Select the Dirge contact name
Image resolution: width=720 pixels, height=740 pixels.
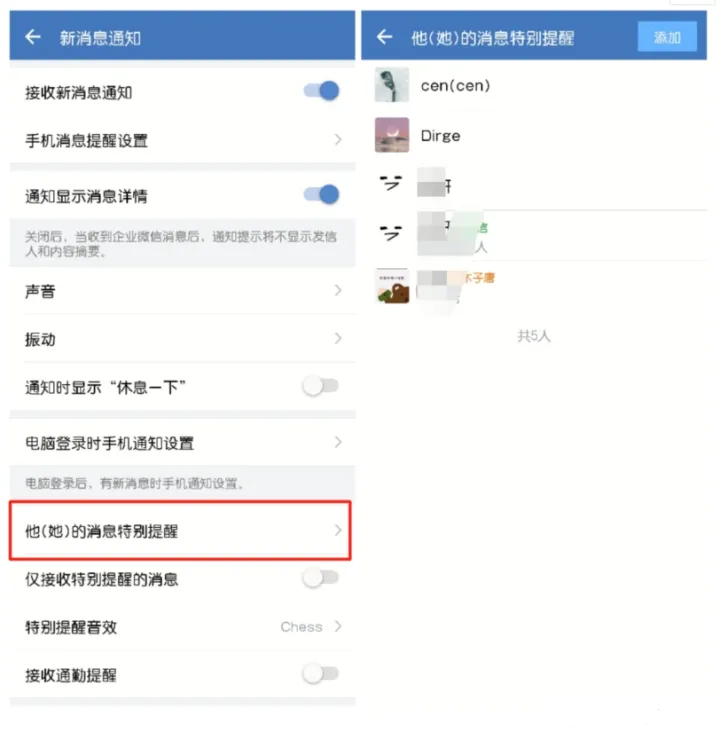[x=440, y=136]
